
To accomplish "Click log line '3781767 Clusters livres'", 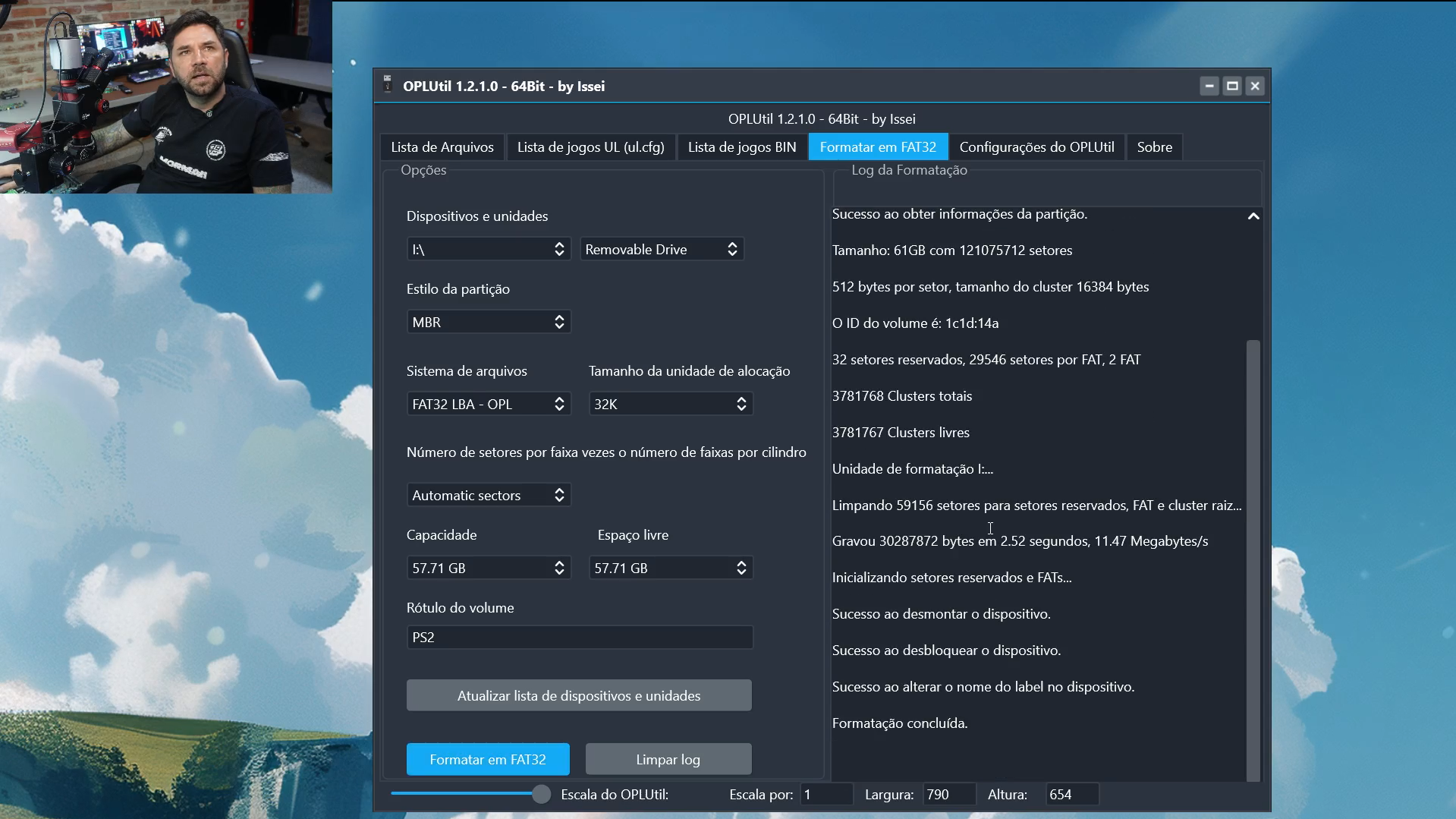I will tap(901, 433).
